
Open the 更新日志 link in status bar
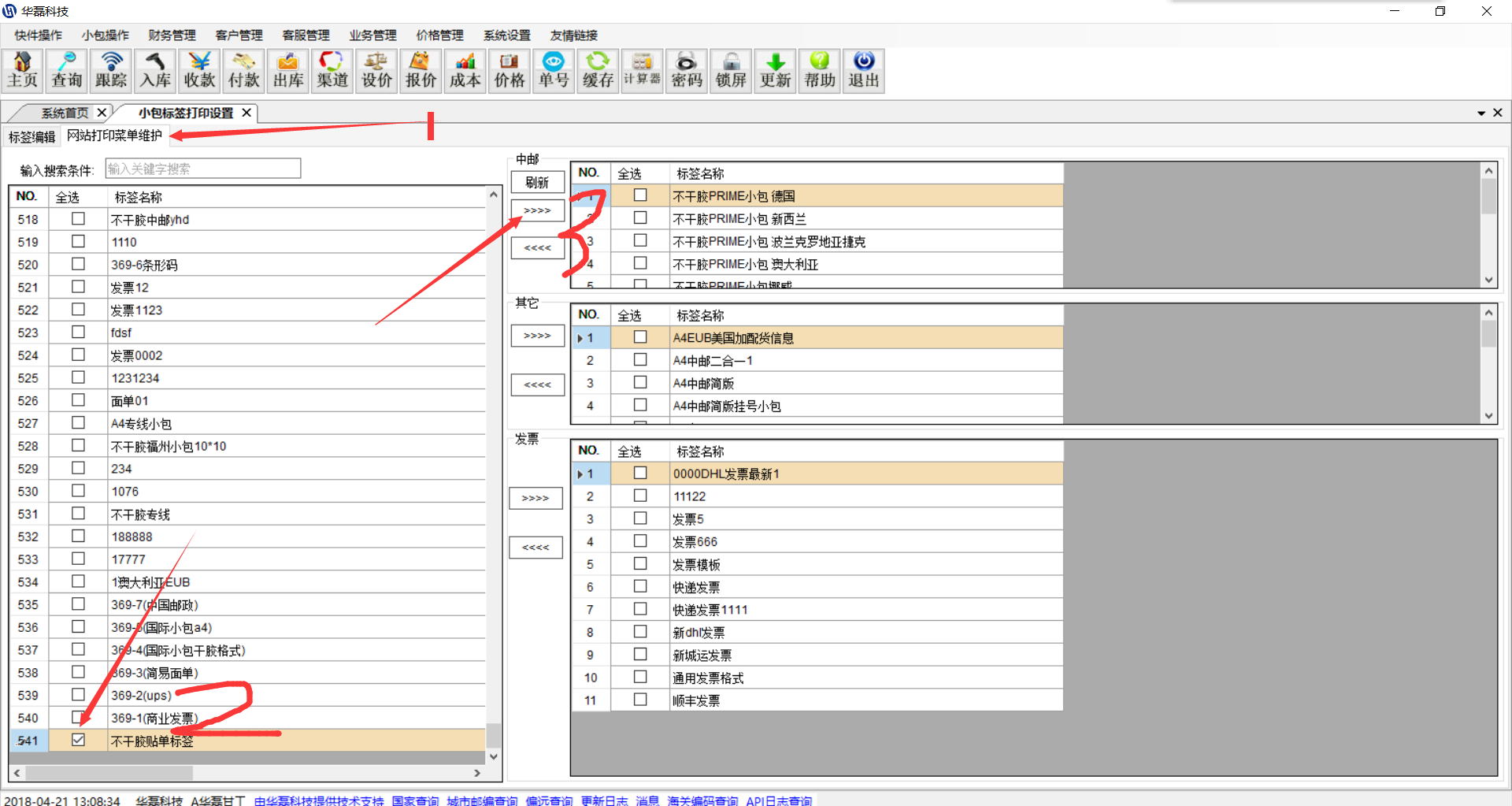pos(604,800)
